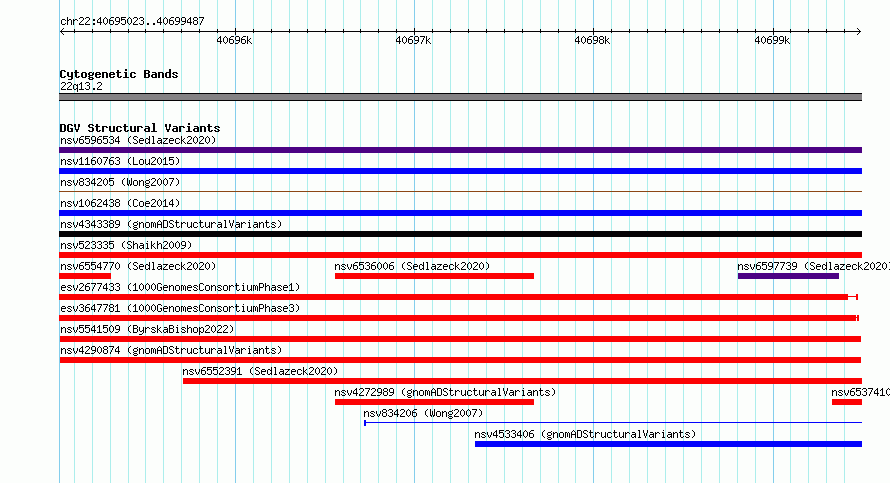Click the nsv6596534 (Sedlazeck2020) label

tap(138, 140)
